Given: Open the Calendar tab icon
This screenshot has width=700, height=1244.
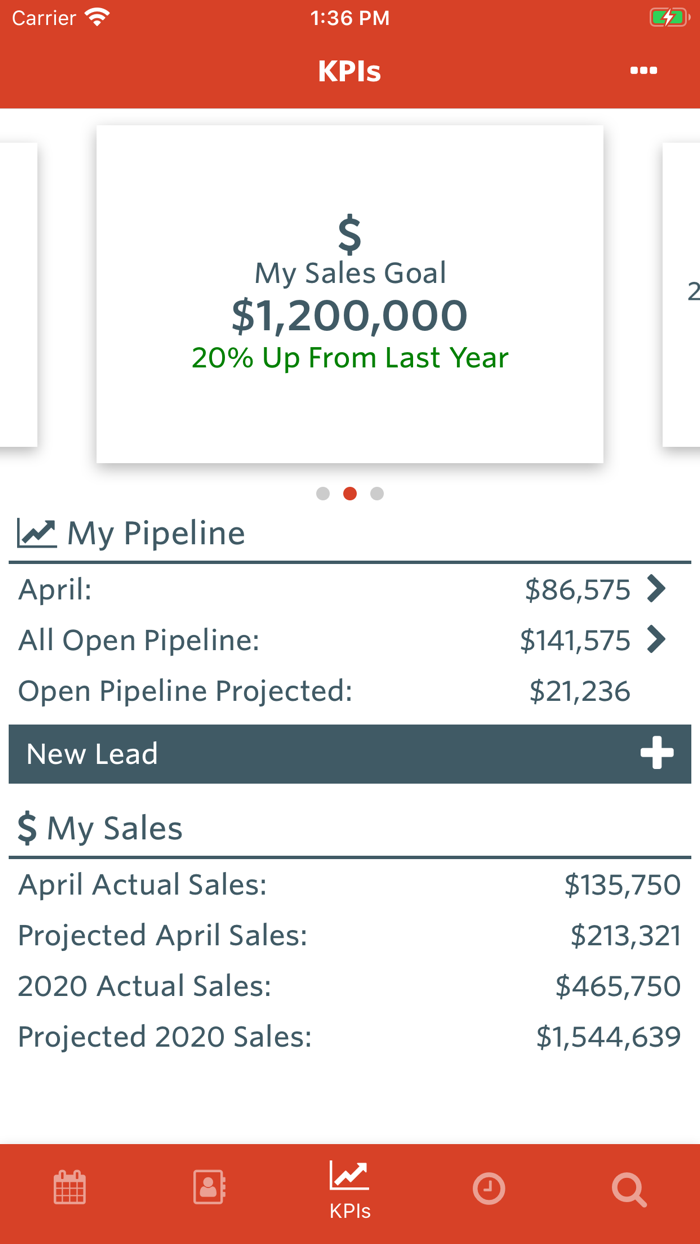Looking at the screenshot, I should (69, 1189).
